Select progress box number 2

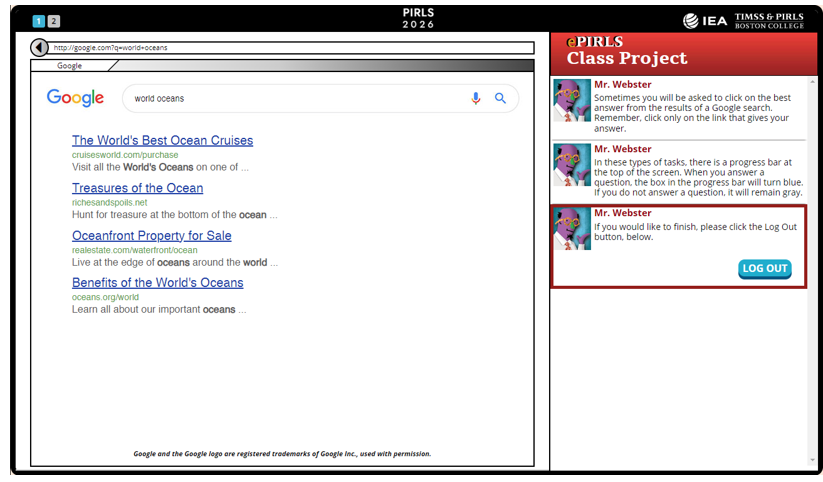(x=53, y=21)
